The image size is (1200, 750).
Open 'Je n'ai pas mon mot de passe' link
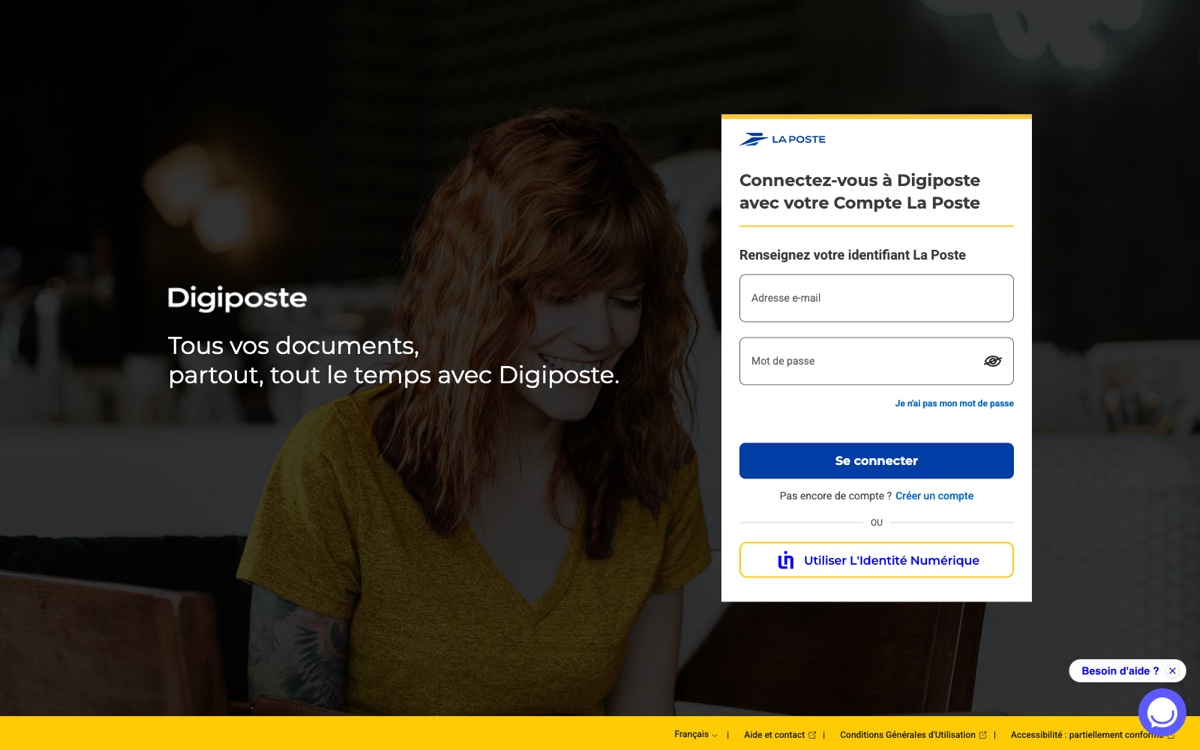(954, 404)
